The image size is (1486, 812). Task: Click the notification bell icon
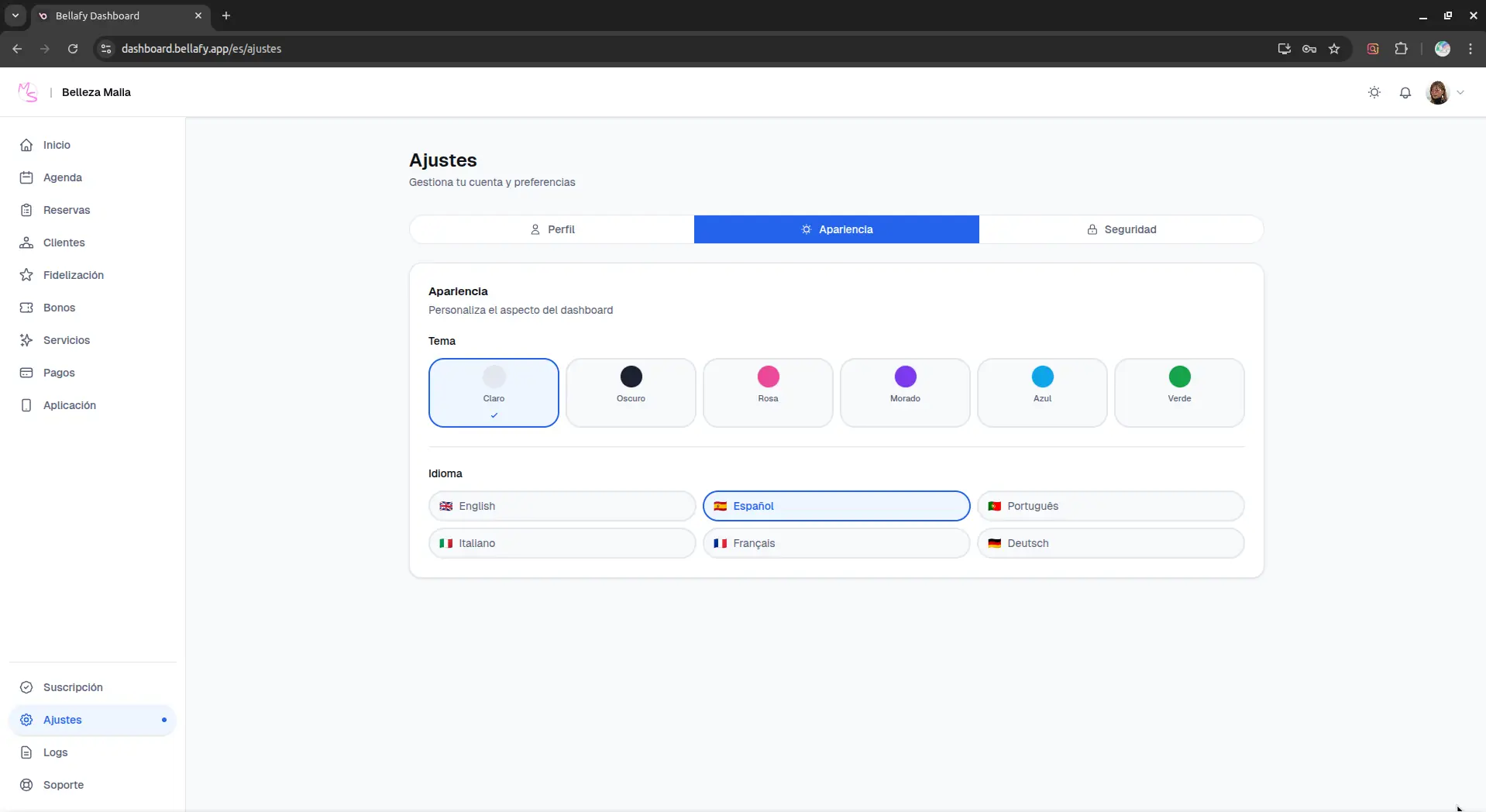click(x=1405, y=92)
